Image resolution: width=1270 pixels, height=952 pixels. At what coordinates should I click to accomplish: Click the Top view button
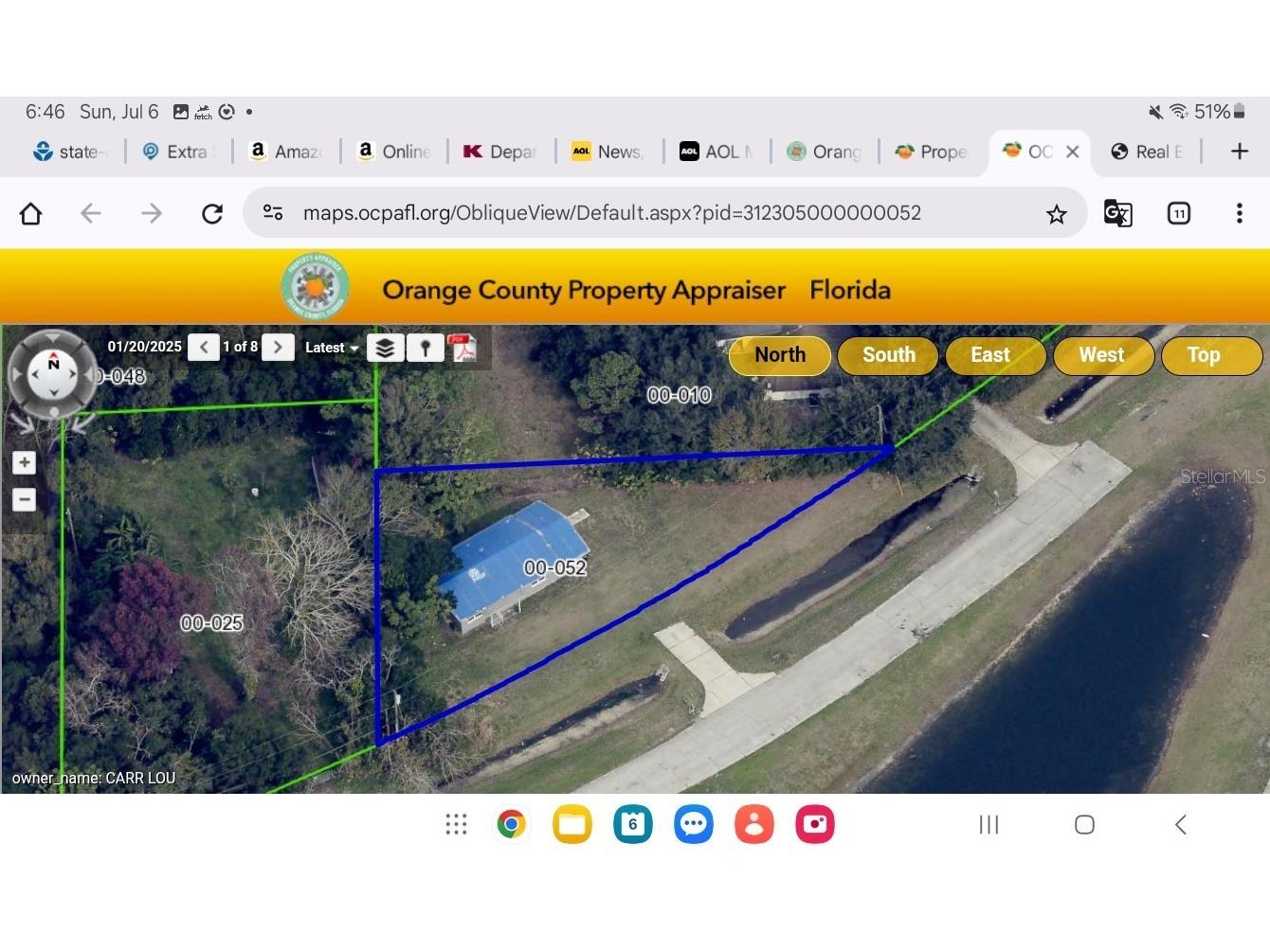click(x=1204, y=355)
